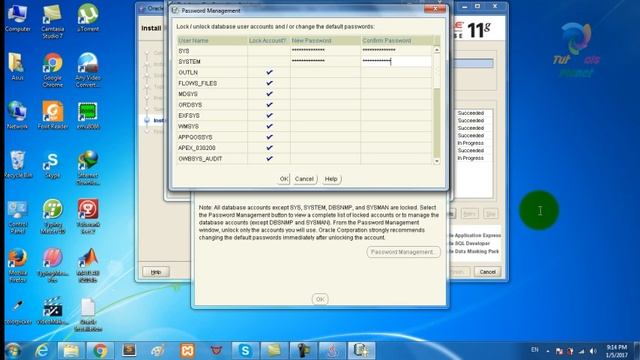Viewport: 640px width, 360px height.
Task: Click Help in the Oracle installer window
Action: 156,272
